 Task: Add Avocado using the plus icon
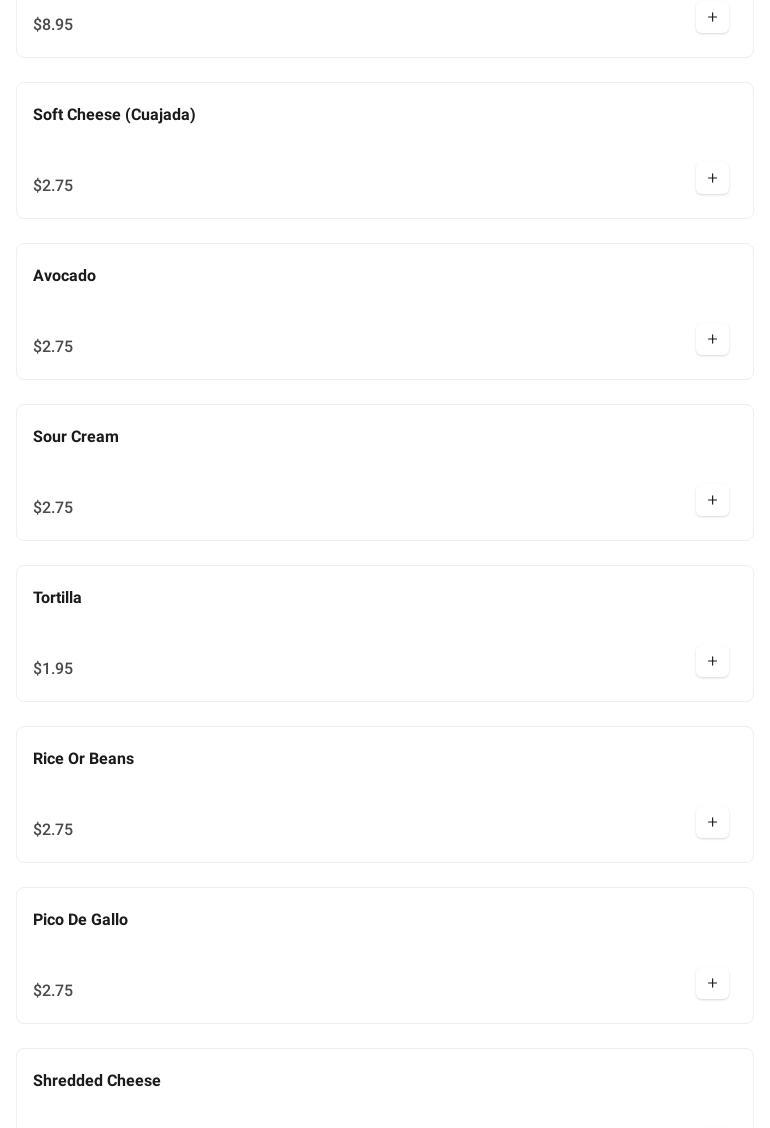pyautogui.click(x=712, y=340)
